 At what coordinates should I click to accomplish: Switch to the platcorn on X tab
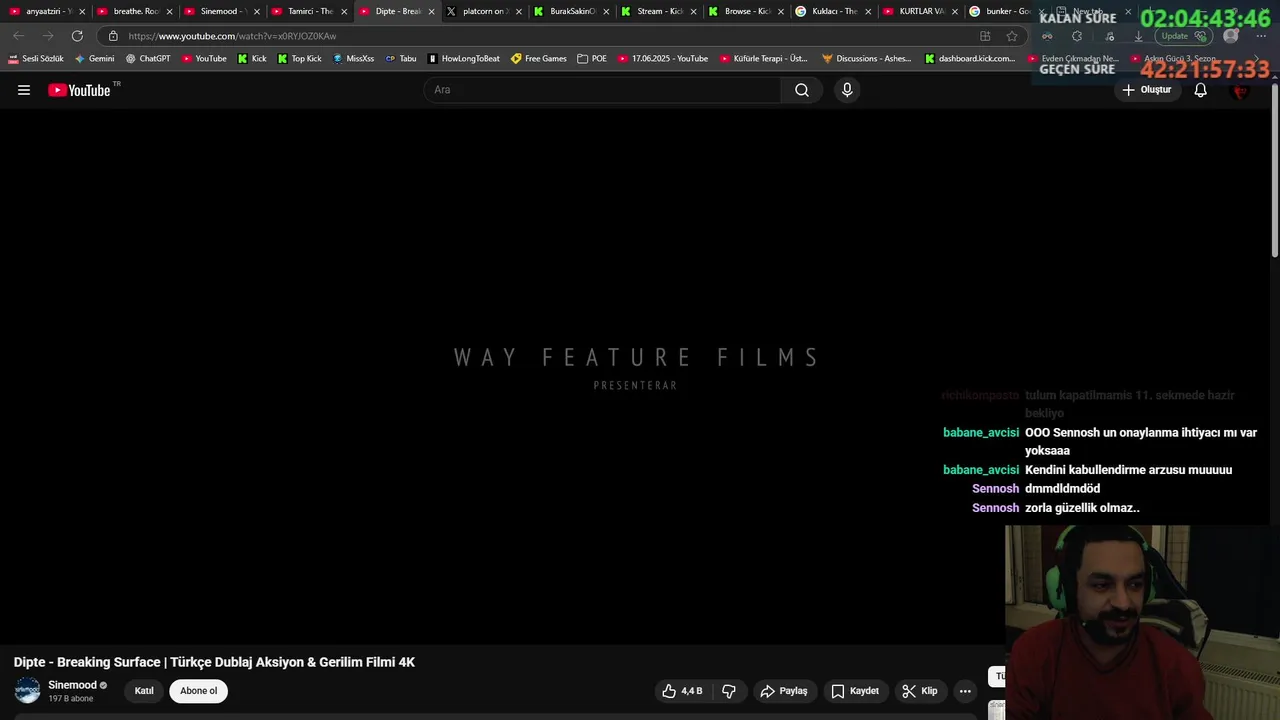[482, 11]
